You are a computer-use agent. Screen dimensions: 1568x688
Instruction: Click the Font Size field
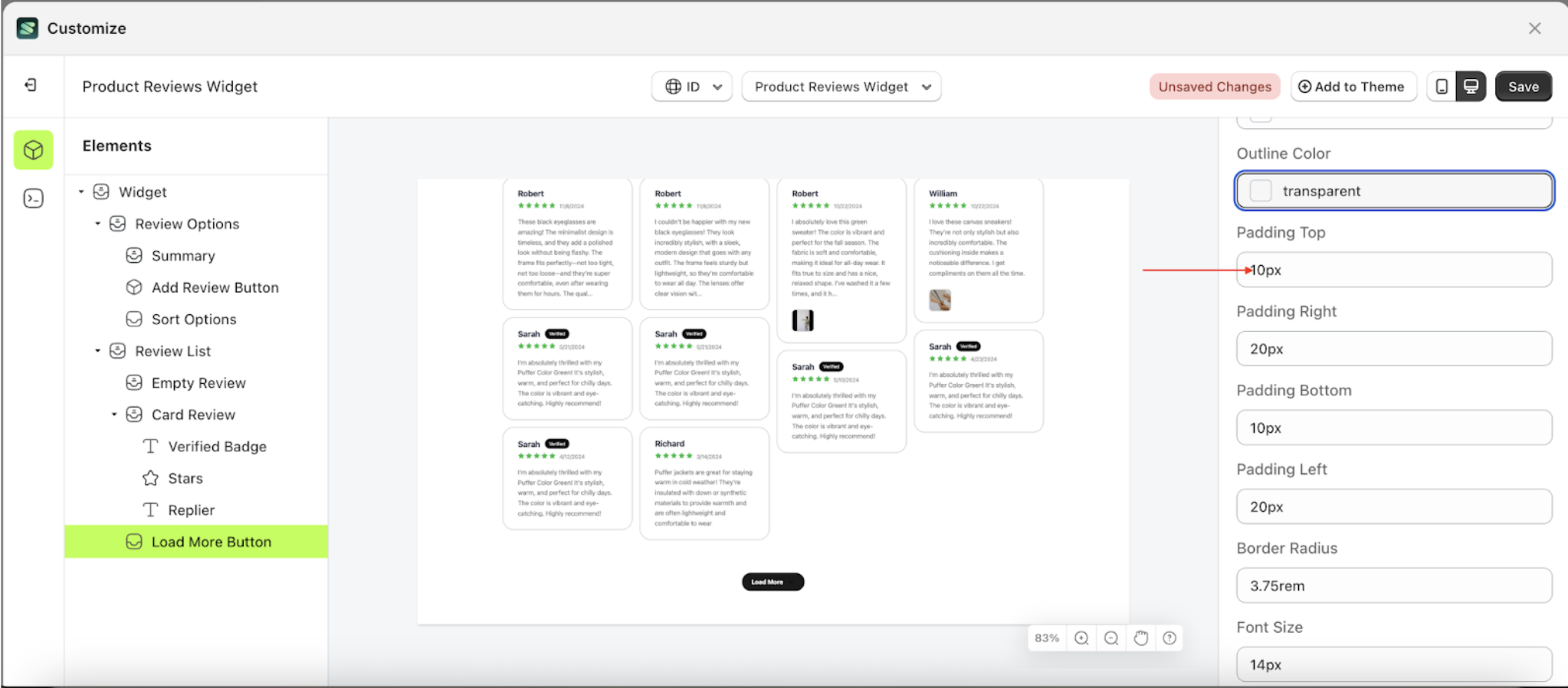pyautogui.click(x=1394, y=664)
